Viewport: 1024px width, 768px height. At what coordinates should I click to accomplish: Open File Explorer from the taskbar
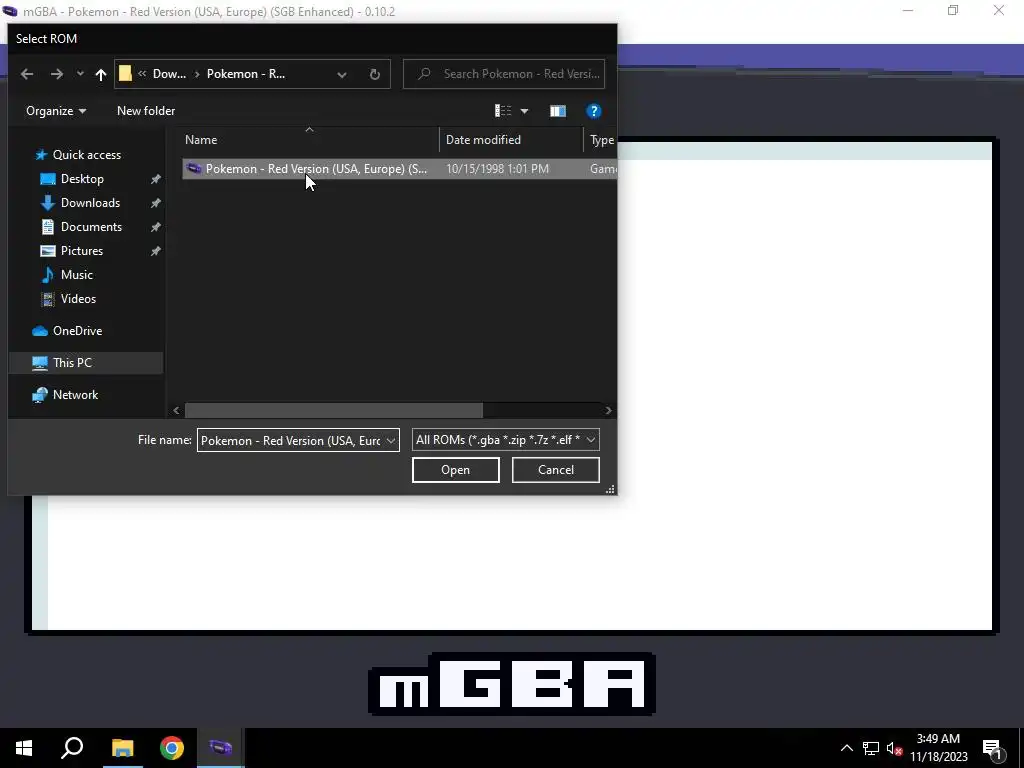(122, 748)
